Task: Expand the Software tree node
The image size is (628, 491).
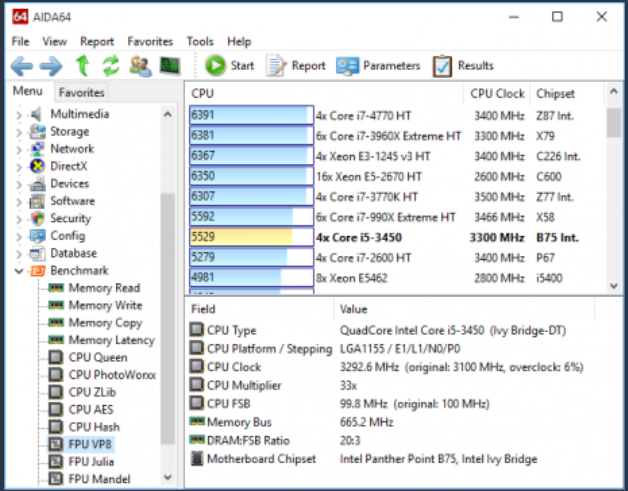Action: coord(18,201)
